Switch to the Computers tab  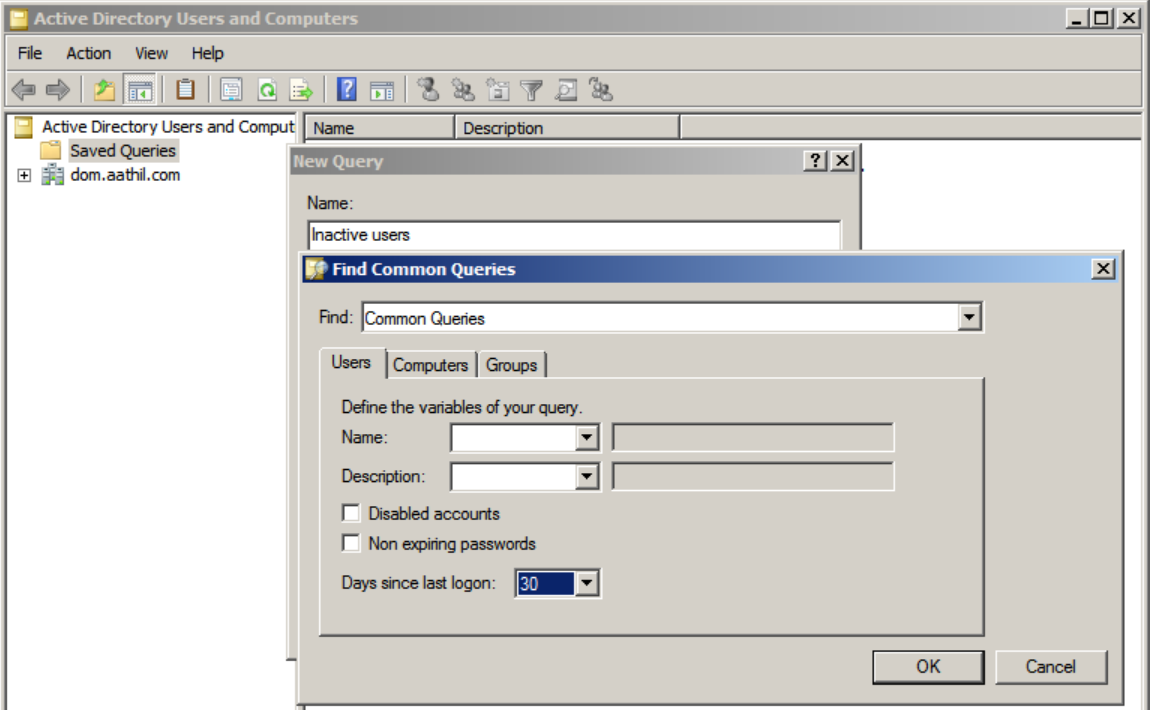coord(431,365)
